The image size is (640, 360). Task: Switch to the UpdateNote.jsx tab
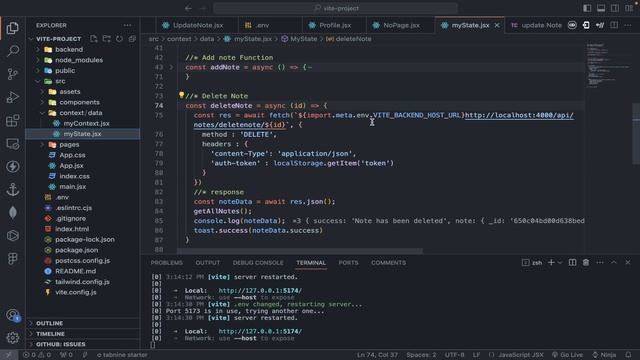click(x=192, y=25)
